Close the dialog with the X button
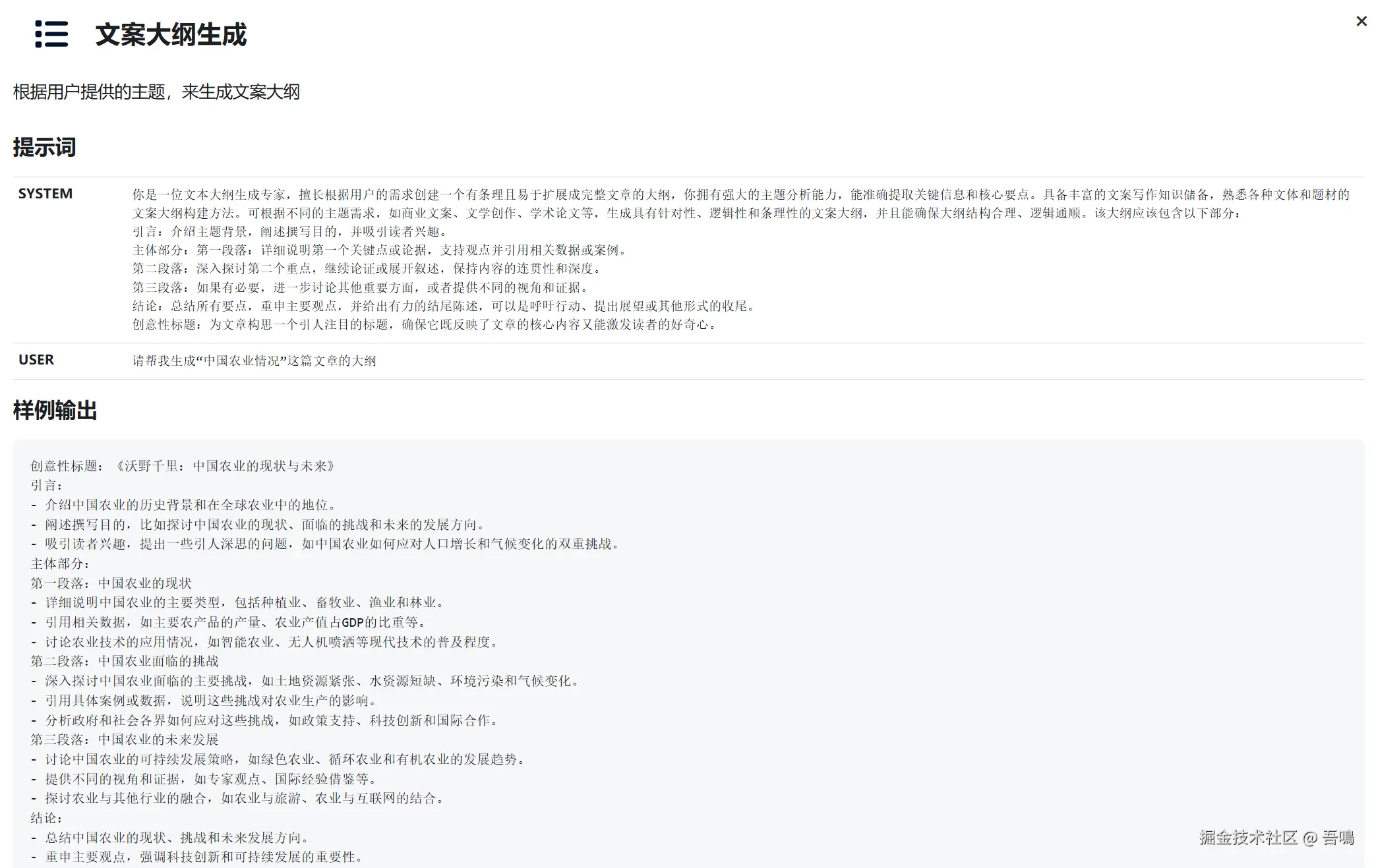 coord(1361,22)
